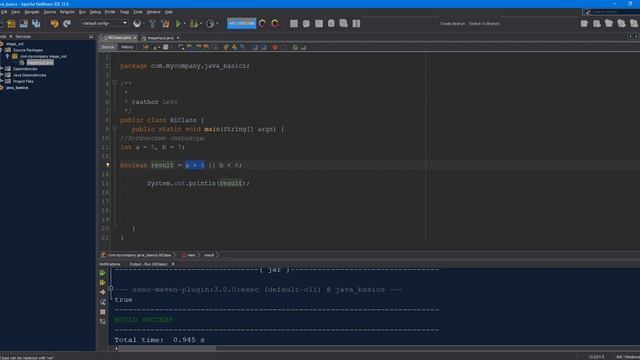This screenshot has height=360, width=640.
Task: Click the New Project toolbar icon
Action: pos(11,24)
